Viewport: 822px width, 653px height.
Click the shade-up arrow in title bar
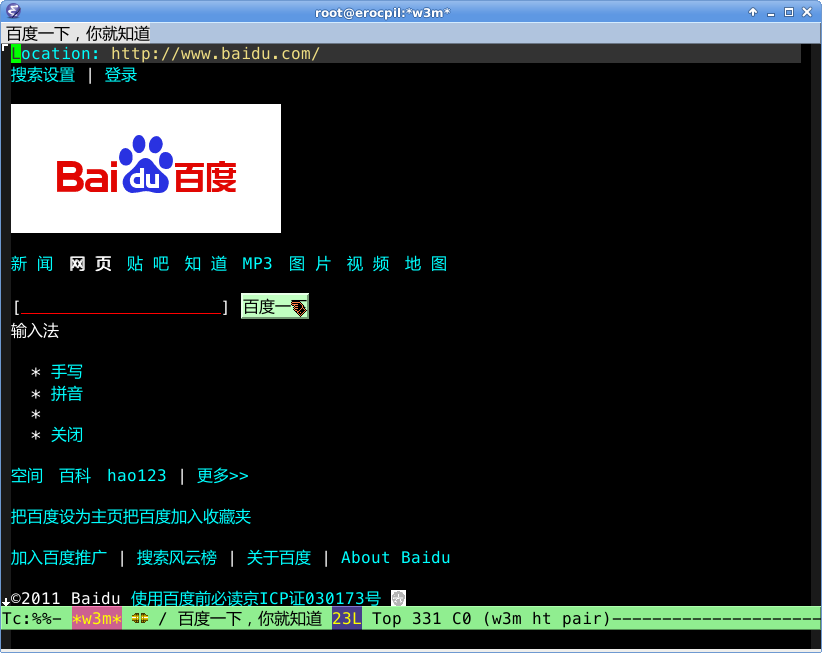753,12
